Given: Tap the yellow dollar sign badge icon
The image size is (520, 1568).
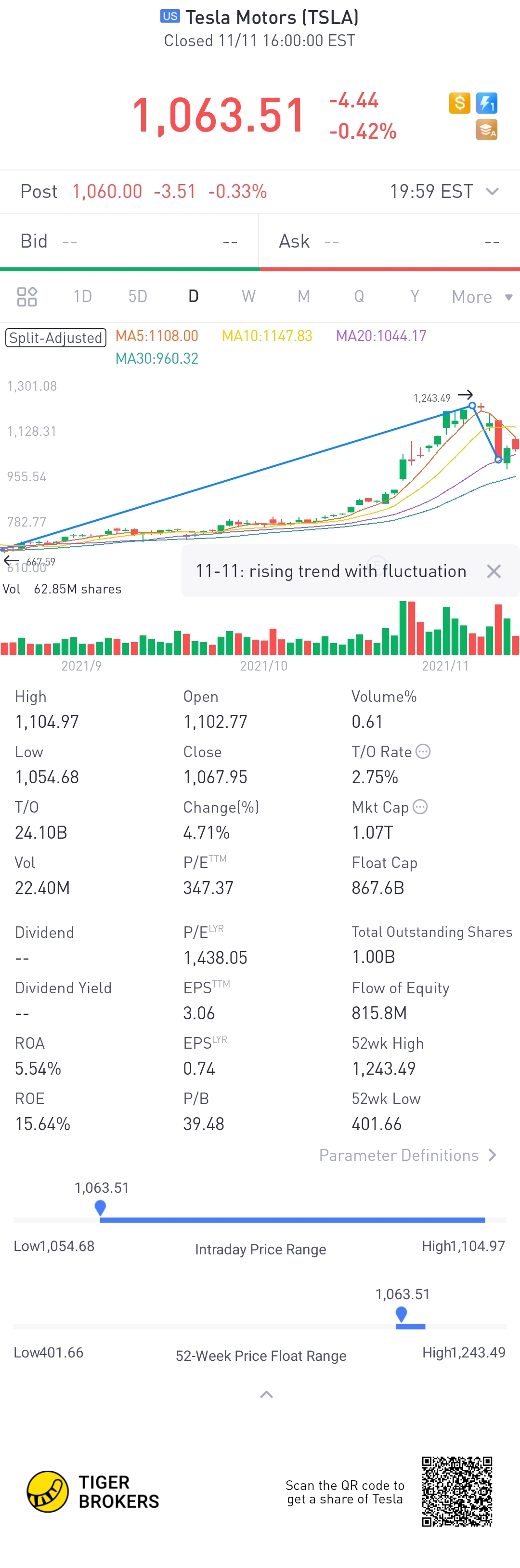Looking at the screenshot, I should 460,103.
